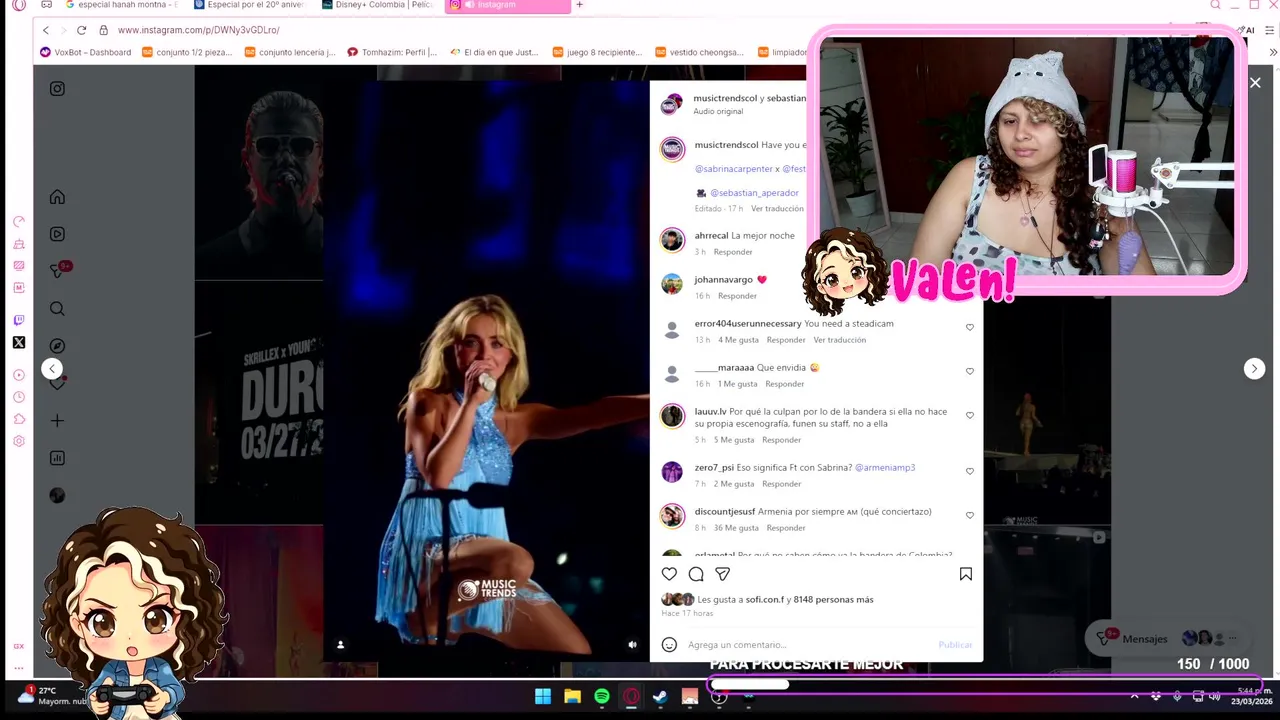Like _____maraaaa's comment

pyautogui.click(x=969, y=371)
